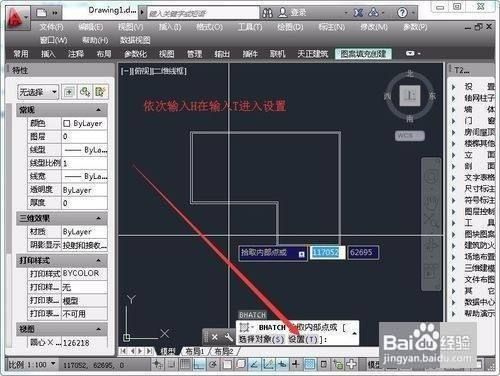The height and width of the screenshot is (376, 500).
Task: Click the 选择对象(S) option in command line
Action: coord(261,339)
